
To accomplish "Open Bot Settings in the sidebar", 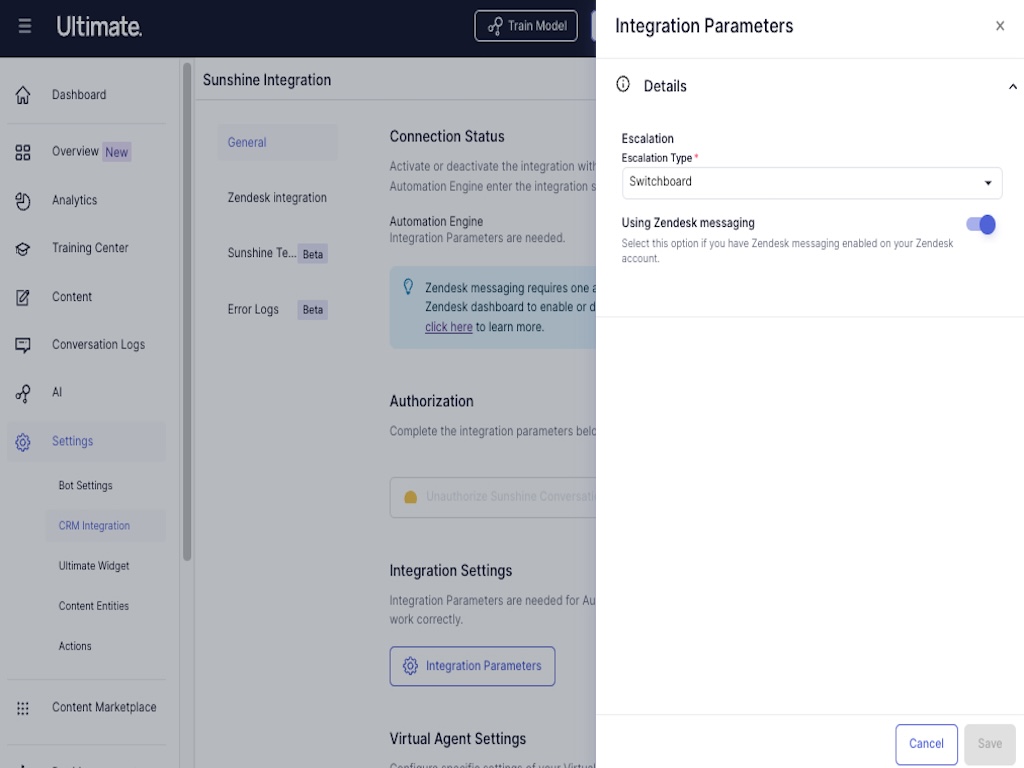I will click(86, 486).
